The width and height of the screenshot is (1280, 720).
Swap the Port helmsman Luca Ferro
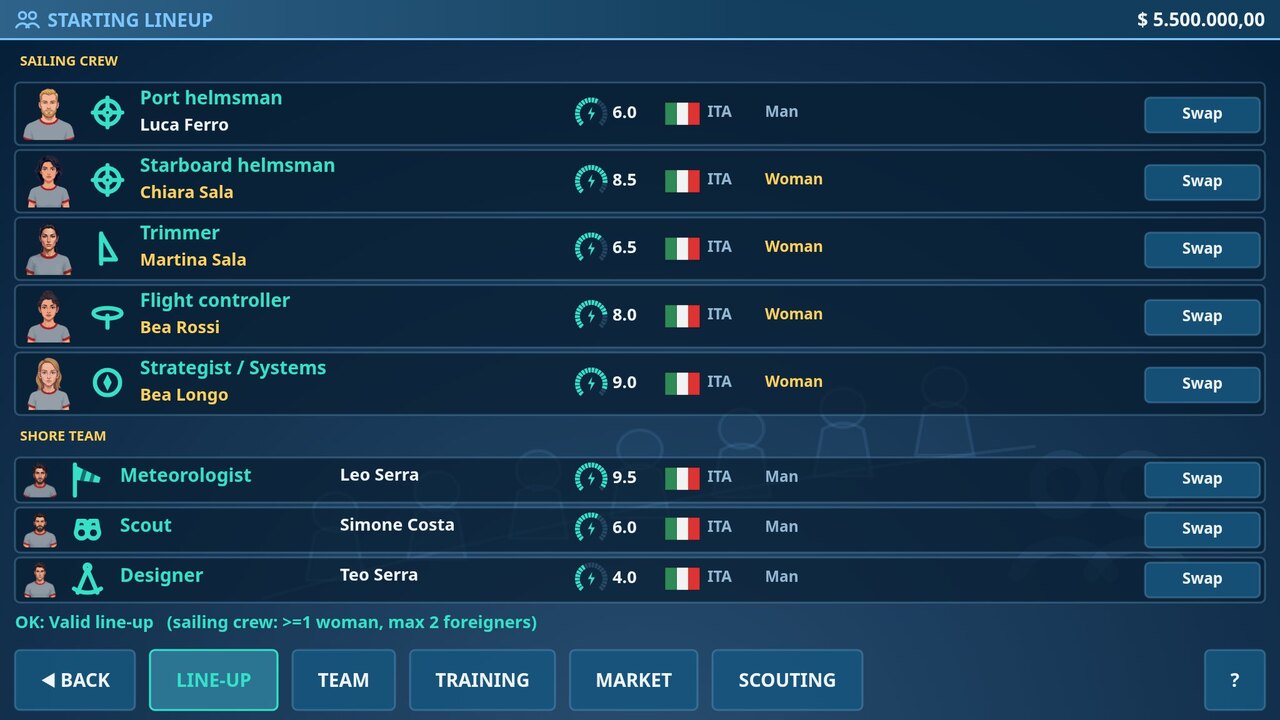tap(1202, 114)
